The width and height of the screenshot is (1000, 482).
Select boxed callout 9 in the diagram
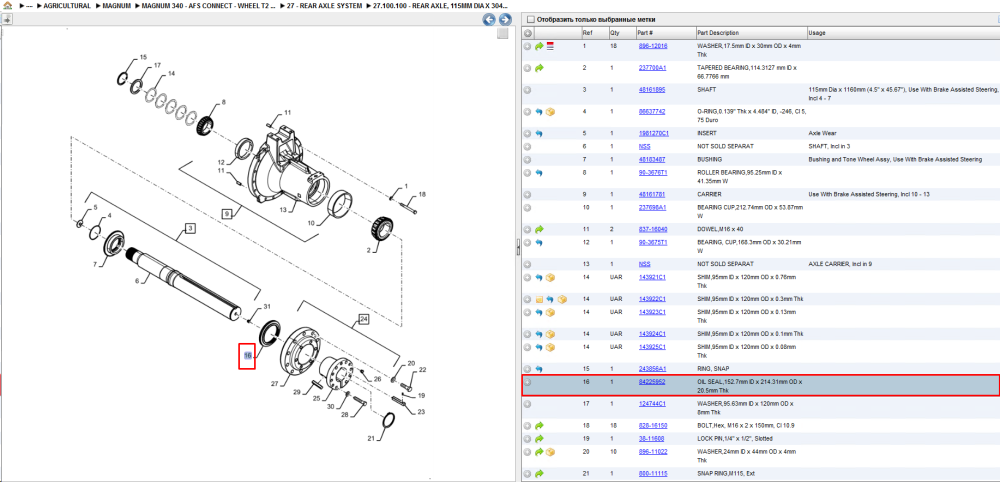226,213
